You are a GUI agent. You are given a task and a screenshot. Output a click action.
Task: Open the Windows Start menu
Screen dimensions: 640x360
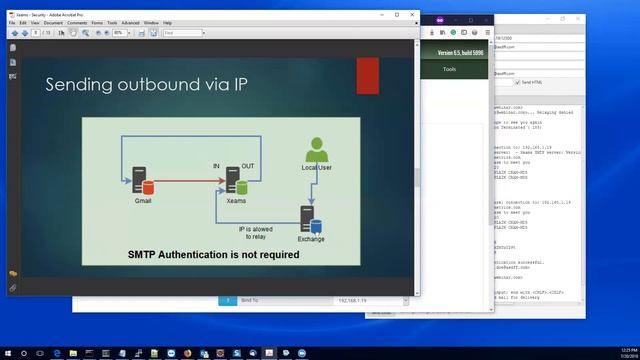pyautogui.click(x=8, y=353)
